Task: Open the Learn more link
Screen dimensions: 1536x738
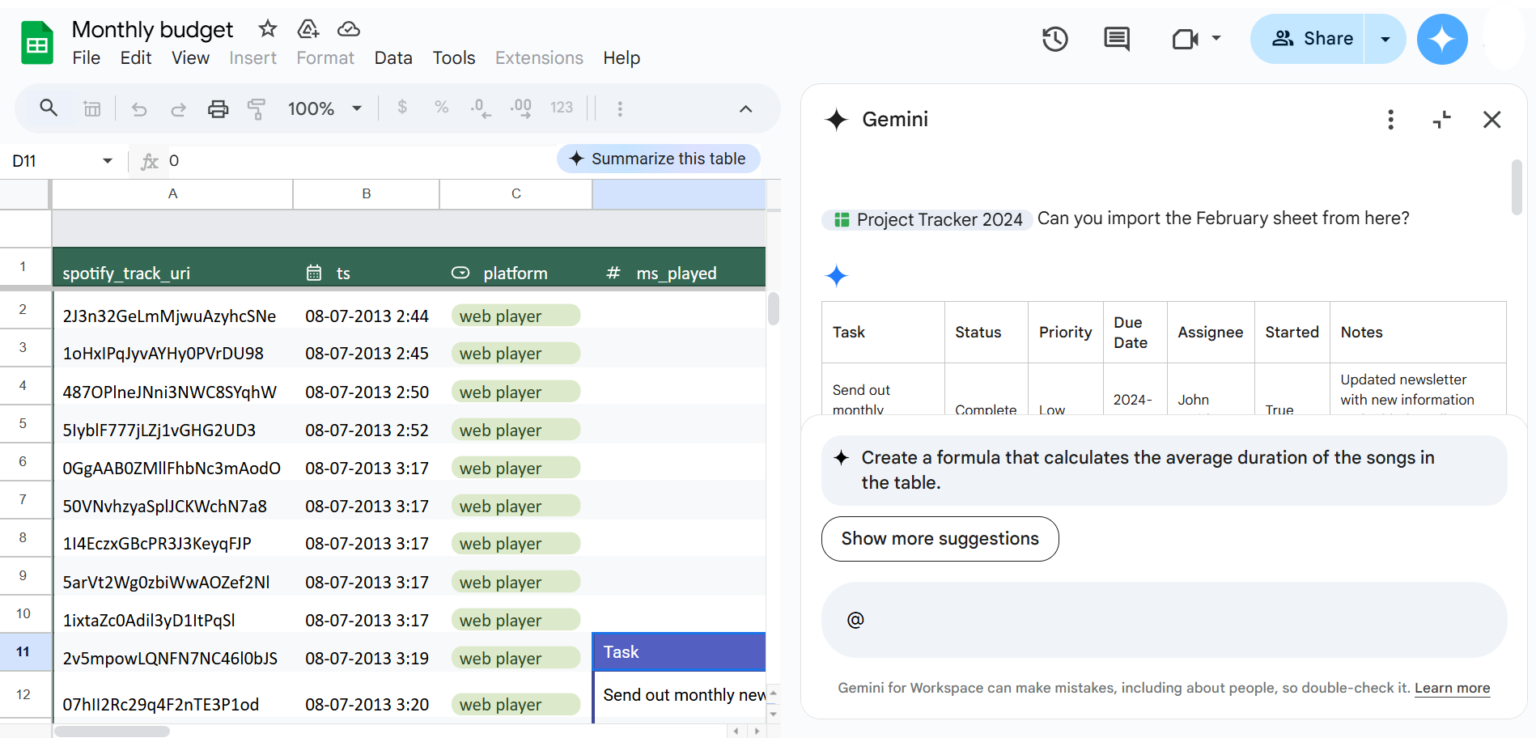Action: click(1452, 688)
